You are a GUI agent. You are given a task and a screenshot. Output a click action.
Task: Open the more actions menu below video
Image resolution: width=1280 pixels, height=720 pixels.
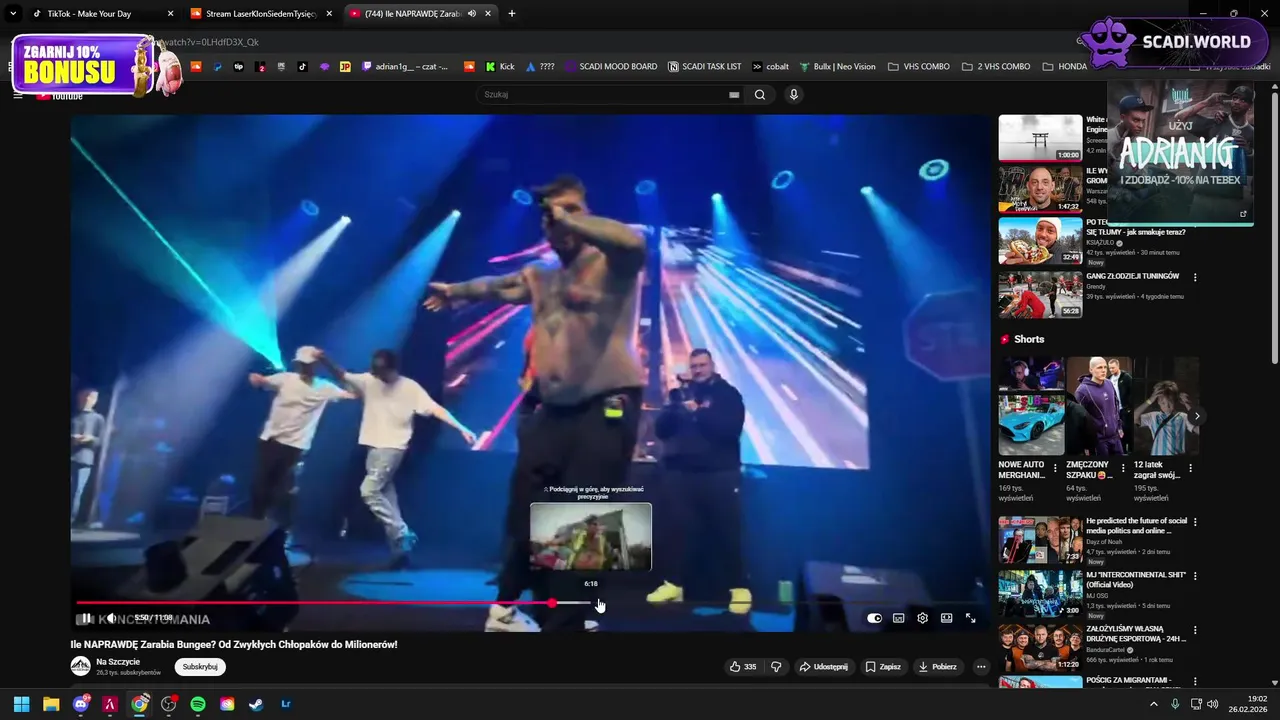point(981,667)
